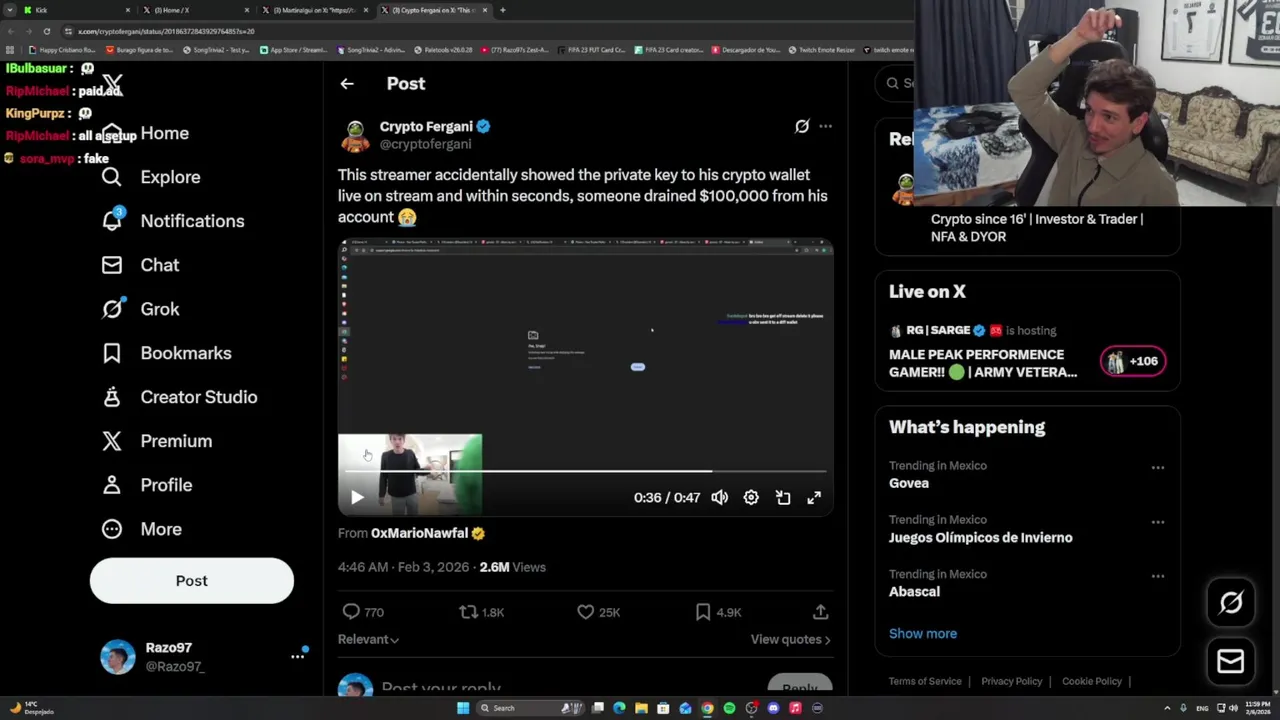Image resolution: width=1280 pixels, height=720 pixels.
Task: Open MALE PEAK PERFORMANCE GAMER live title
Action: pyautogui.click(x=983, y=363)
